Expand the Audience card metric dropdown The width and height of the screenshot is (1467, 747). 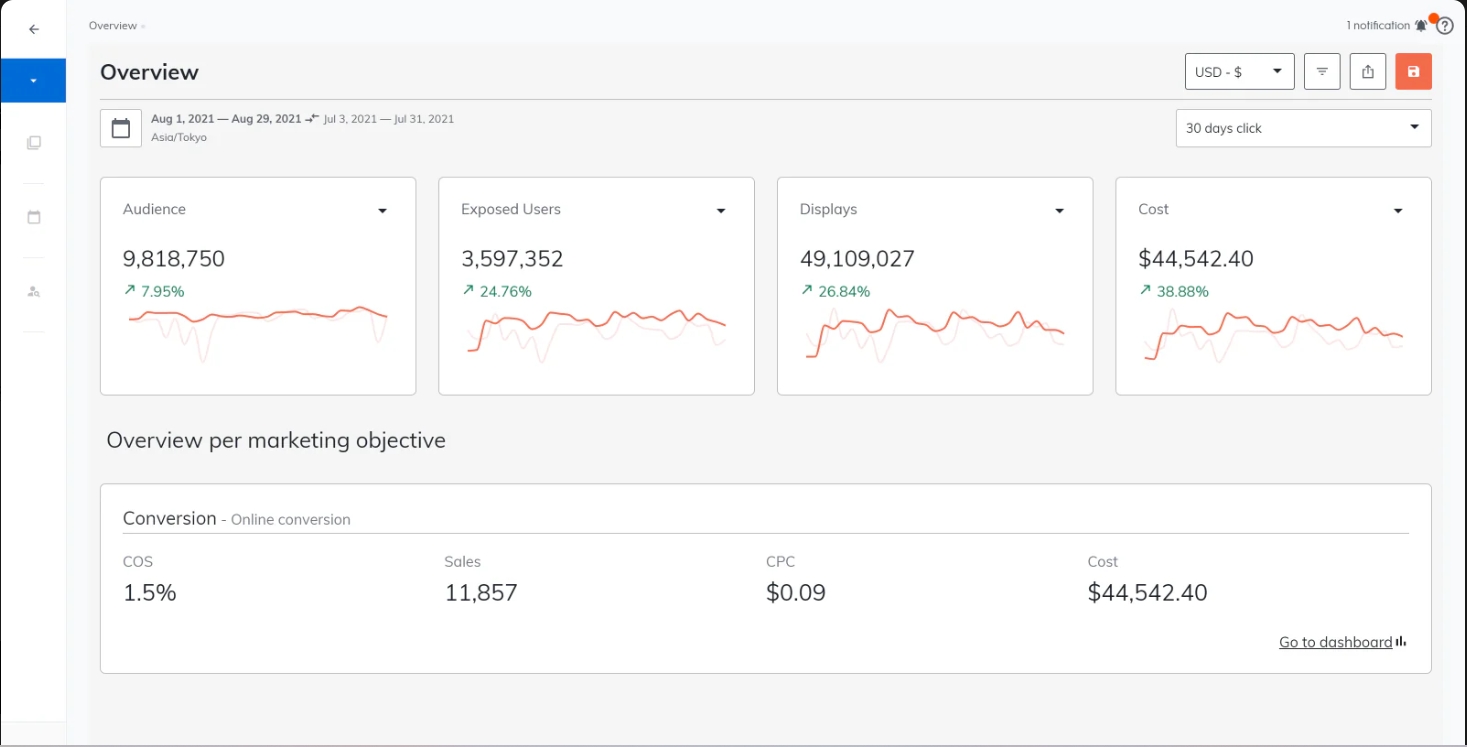click(x=382, y=211)
